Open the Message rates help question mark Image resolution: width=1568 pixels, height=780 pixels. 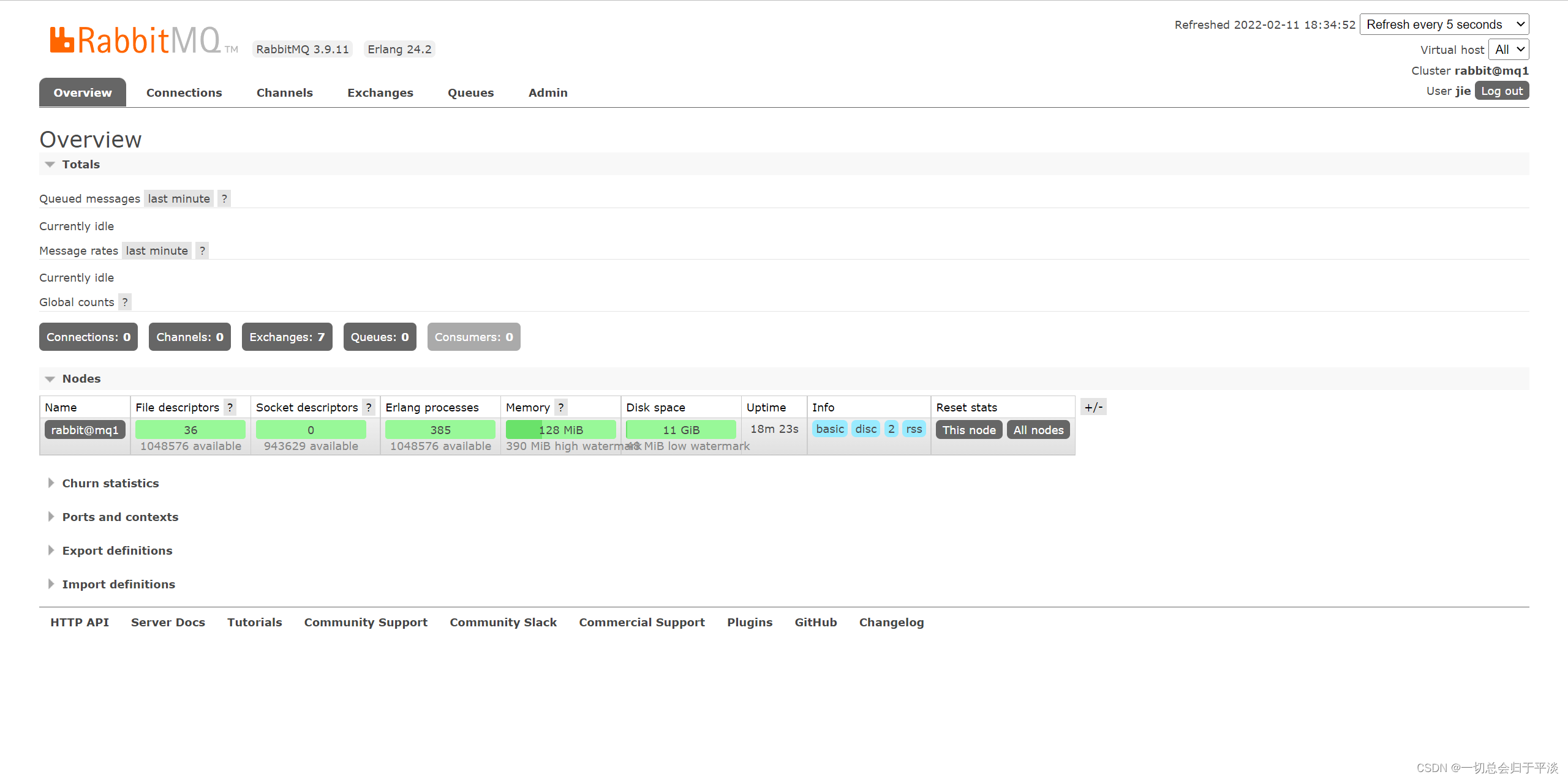point(202,250)
